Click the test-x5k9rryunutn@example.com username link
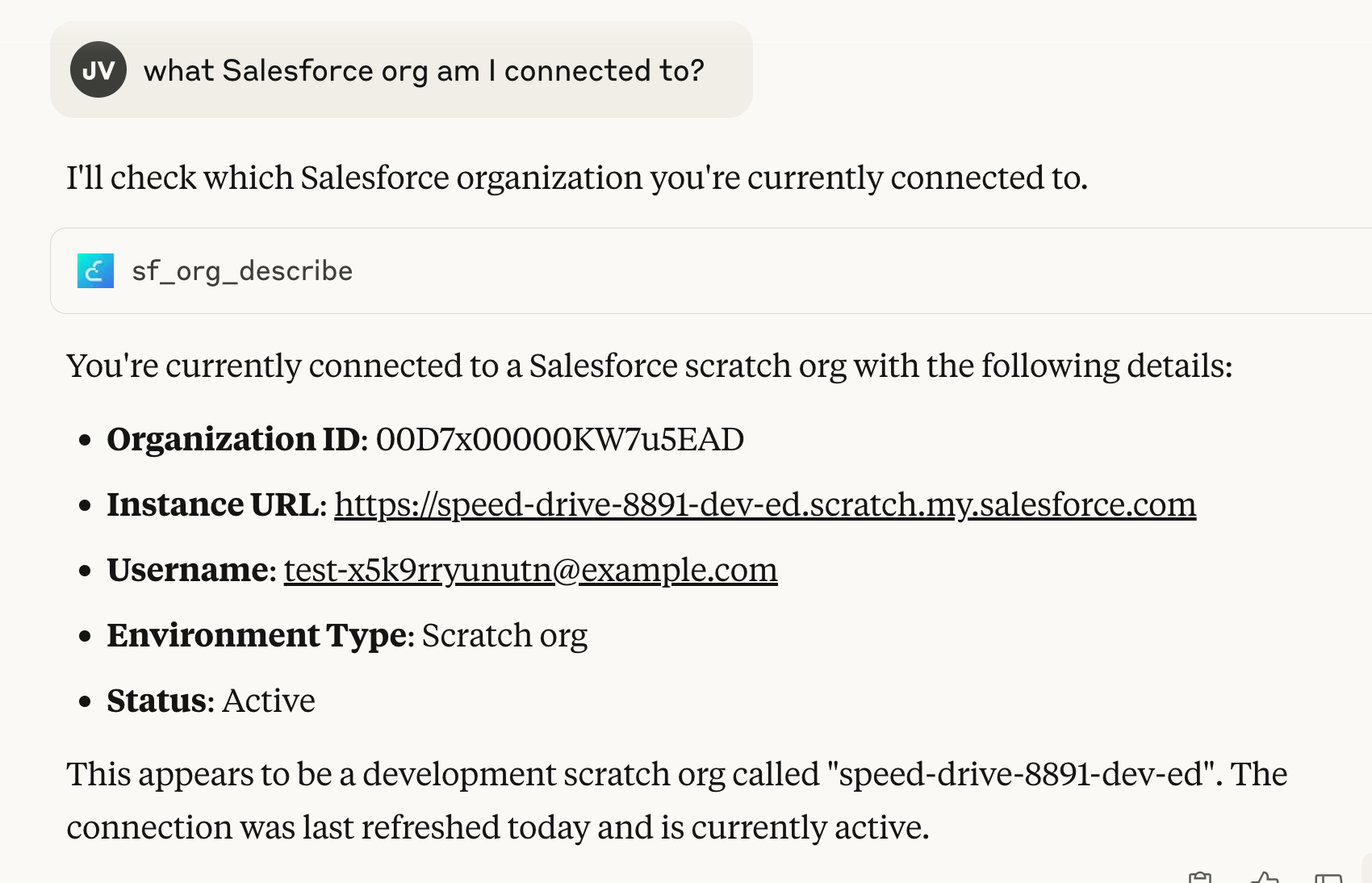The height and width of the screenshot is (883, 1372). pos(530,570)
